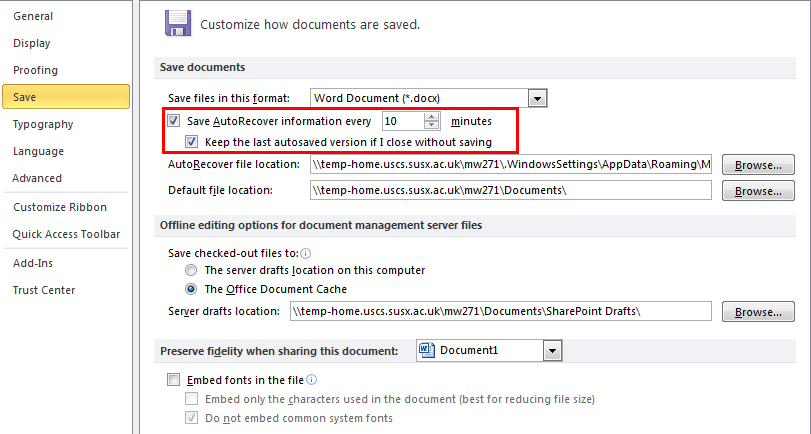Toggle Save AutoRecover information checkbox
Screen dimensions: 811x434
click(x=174, y=121)
